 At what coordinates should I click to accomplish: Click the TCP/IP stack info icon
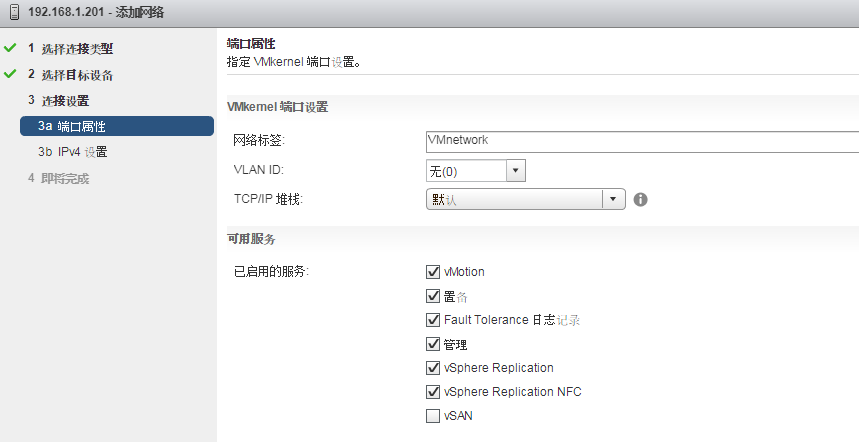pos(641,199)
